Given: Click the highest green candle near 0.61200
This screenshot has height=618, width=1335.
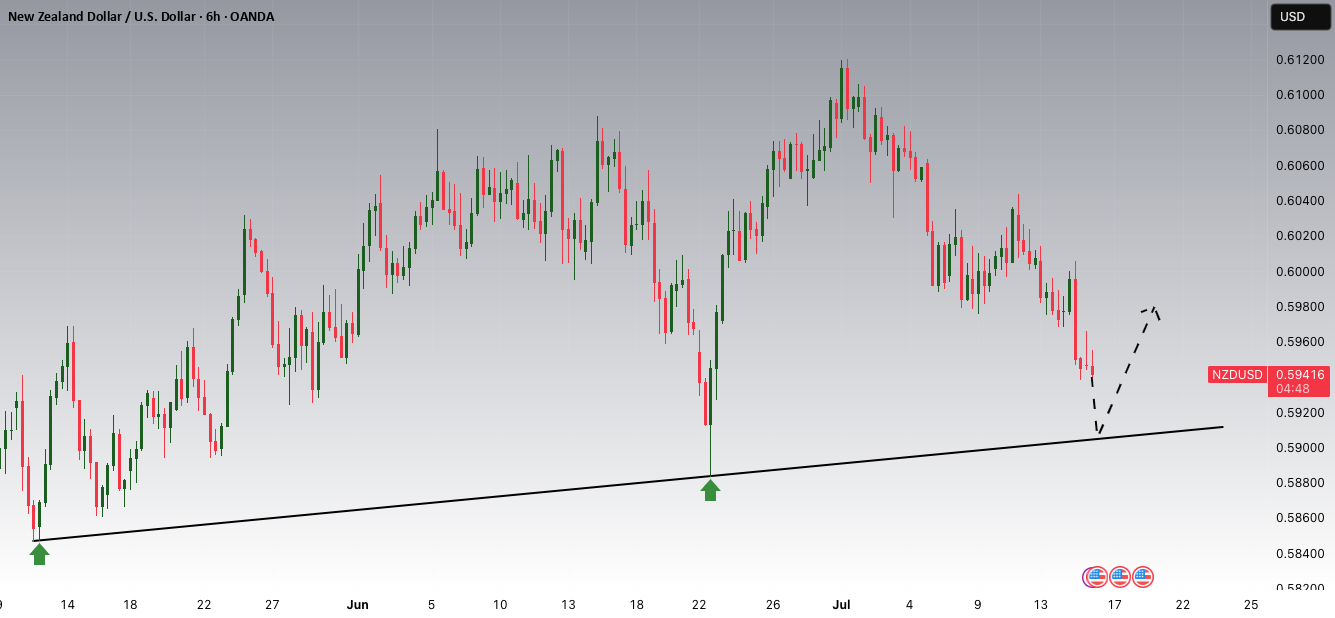Looking at the screenshot, I should (x=840, y=92).
